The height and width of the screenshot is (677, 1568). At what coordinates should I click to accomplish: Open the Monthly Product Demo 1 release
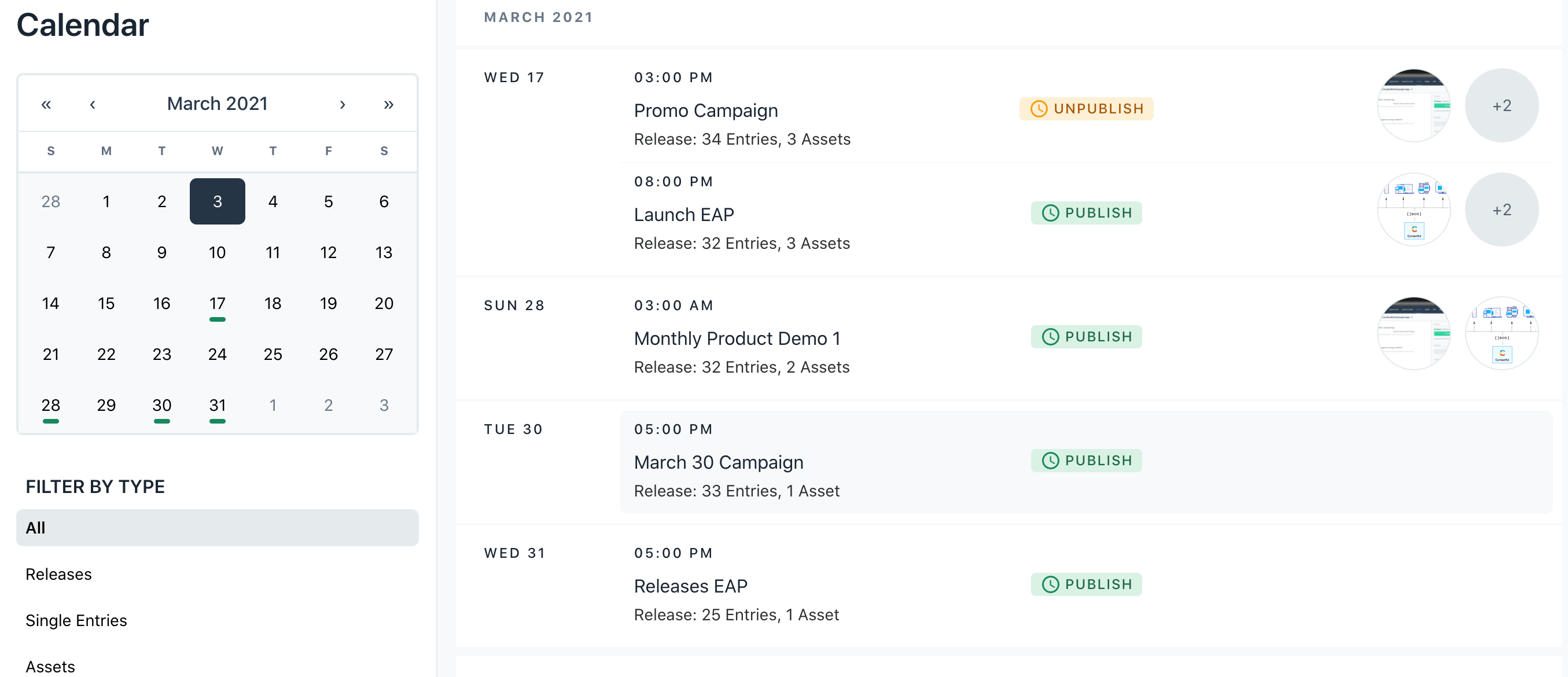coord(737,339)
